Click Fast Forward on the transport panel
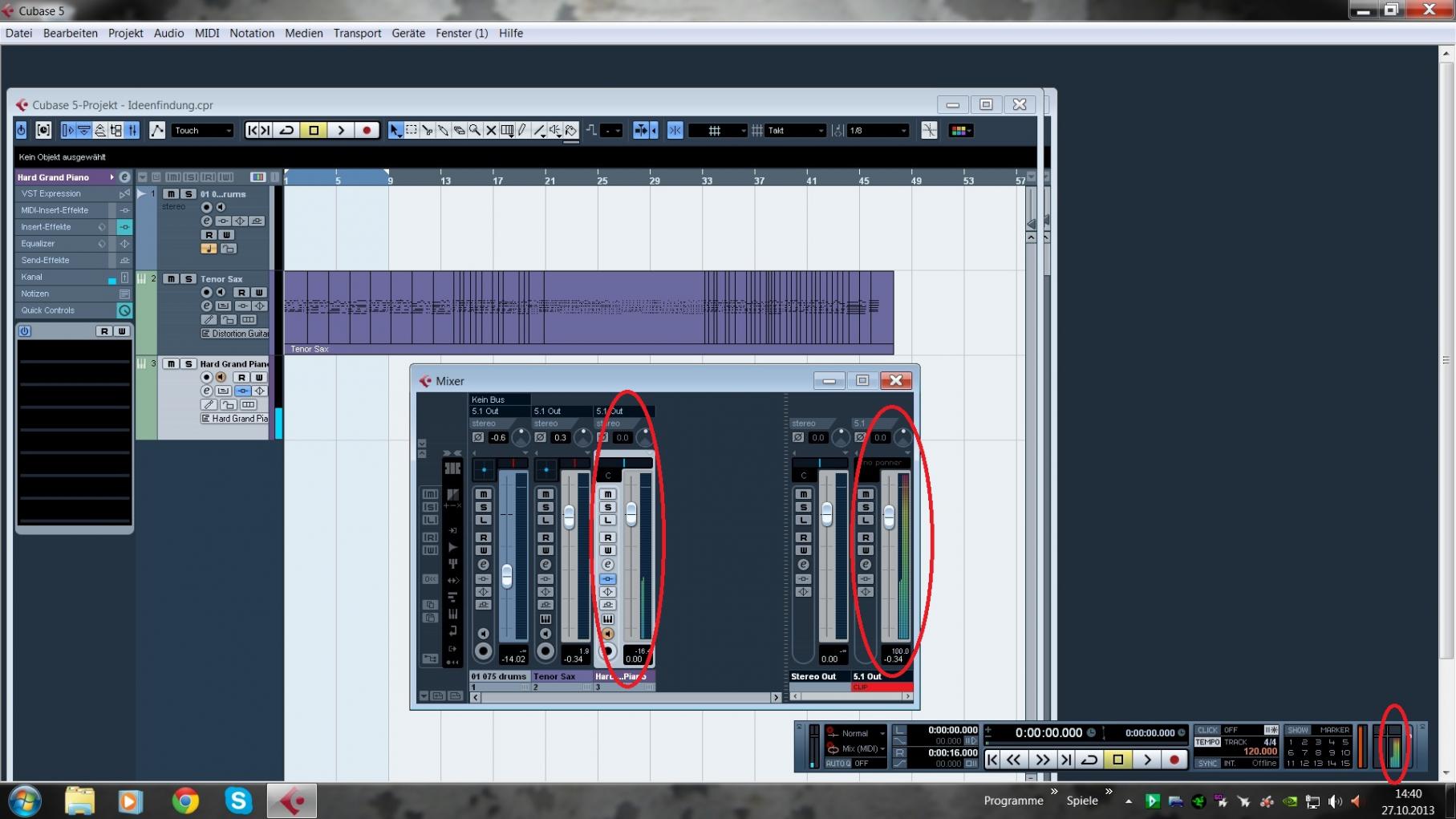Screen dimensions: 1456x819 (x=1042, y=759)
